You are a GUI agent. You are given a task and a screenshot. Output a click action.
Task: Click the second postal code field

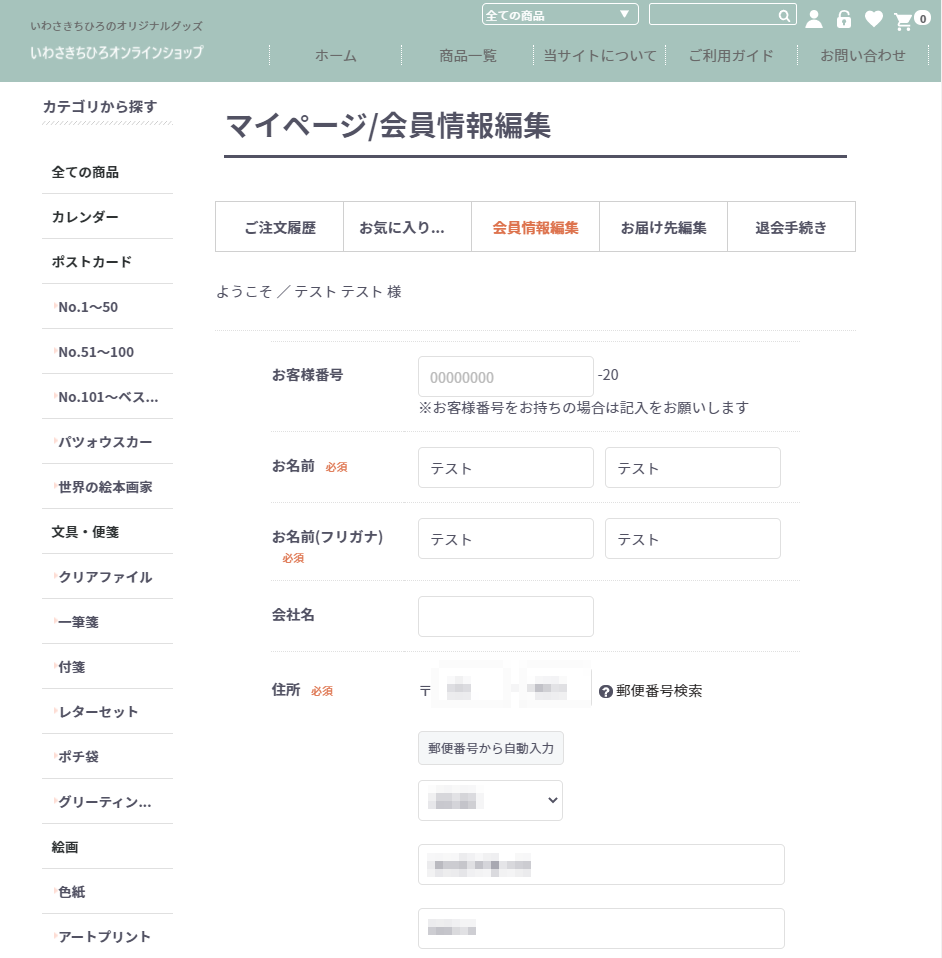tap(555, 688)
